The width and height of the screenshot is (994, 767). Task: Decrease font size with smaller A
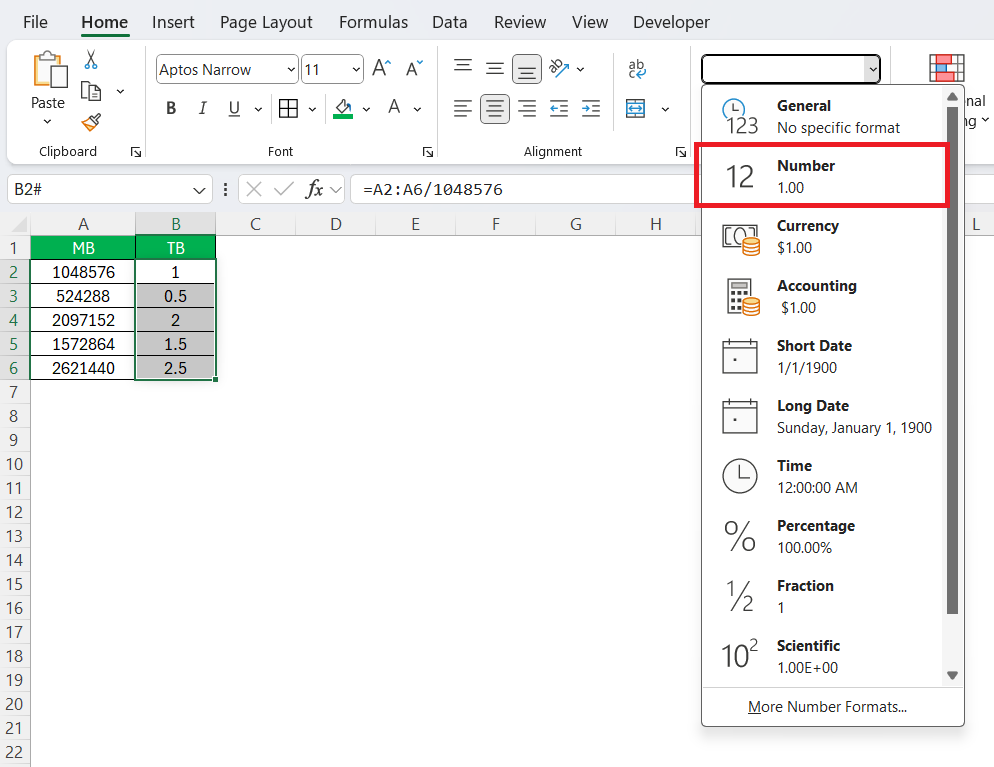point(414,68)
